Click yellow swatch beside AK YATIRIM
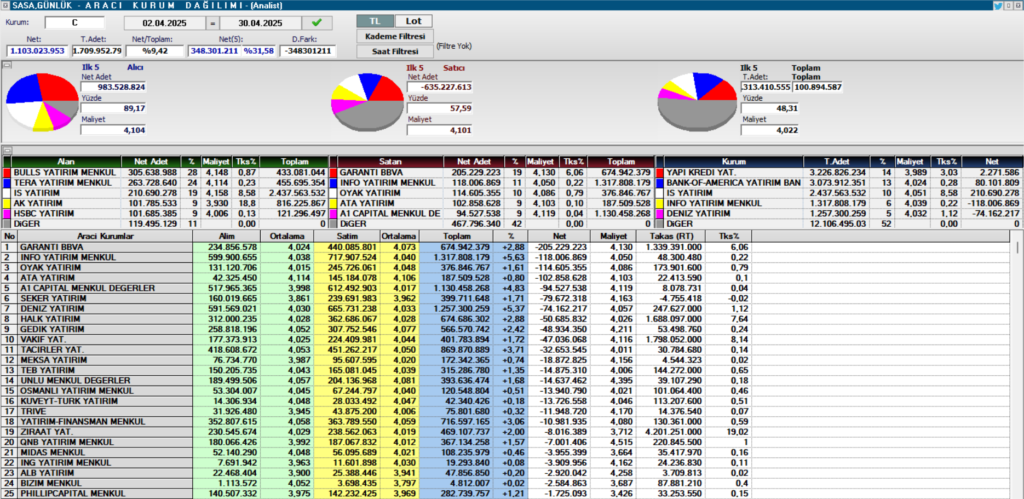The width and height of the screenshot is (1024, 499). click(x=7, y=203)
